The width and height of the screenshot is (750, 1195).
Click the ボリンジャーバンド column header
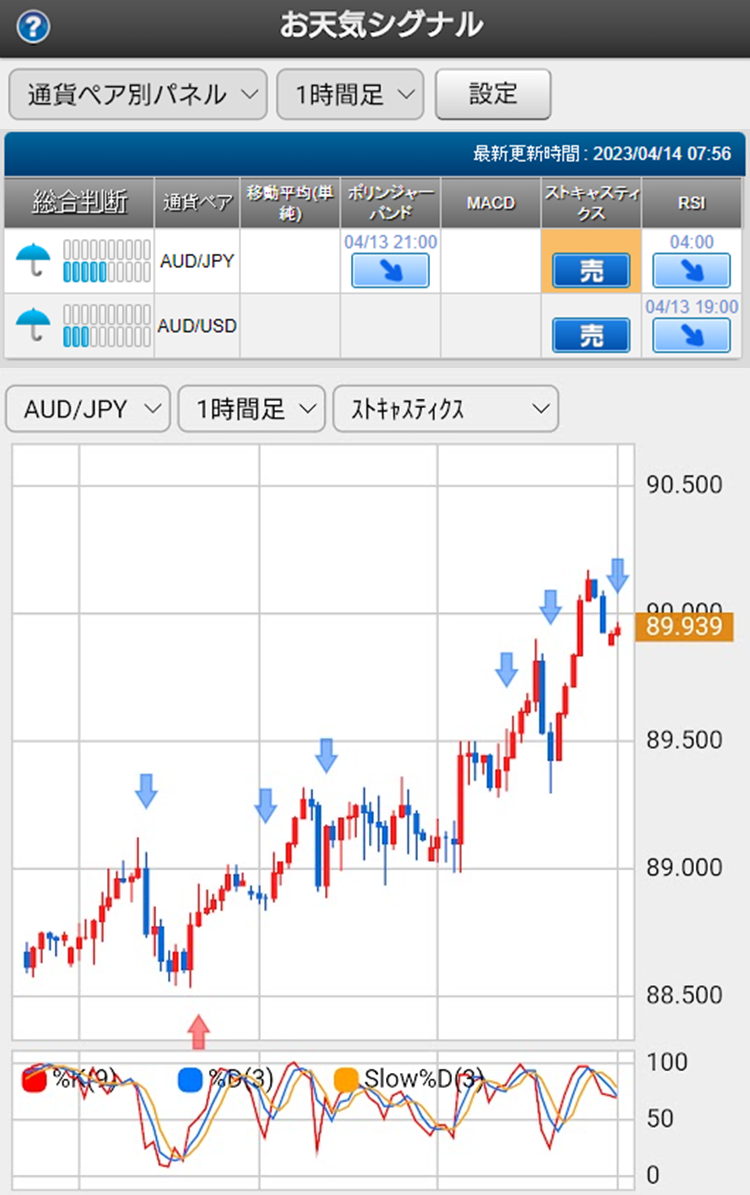[390, 203]
